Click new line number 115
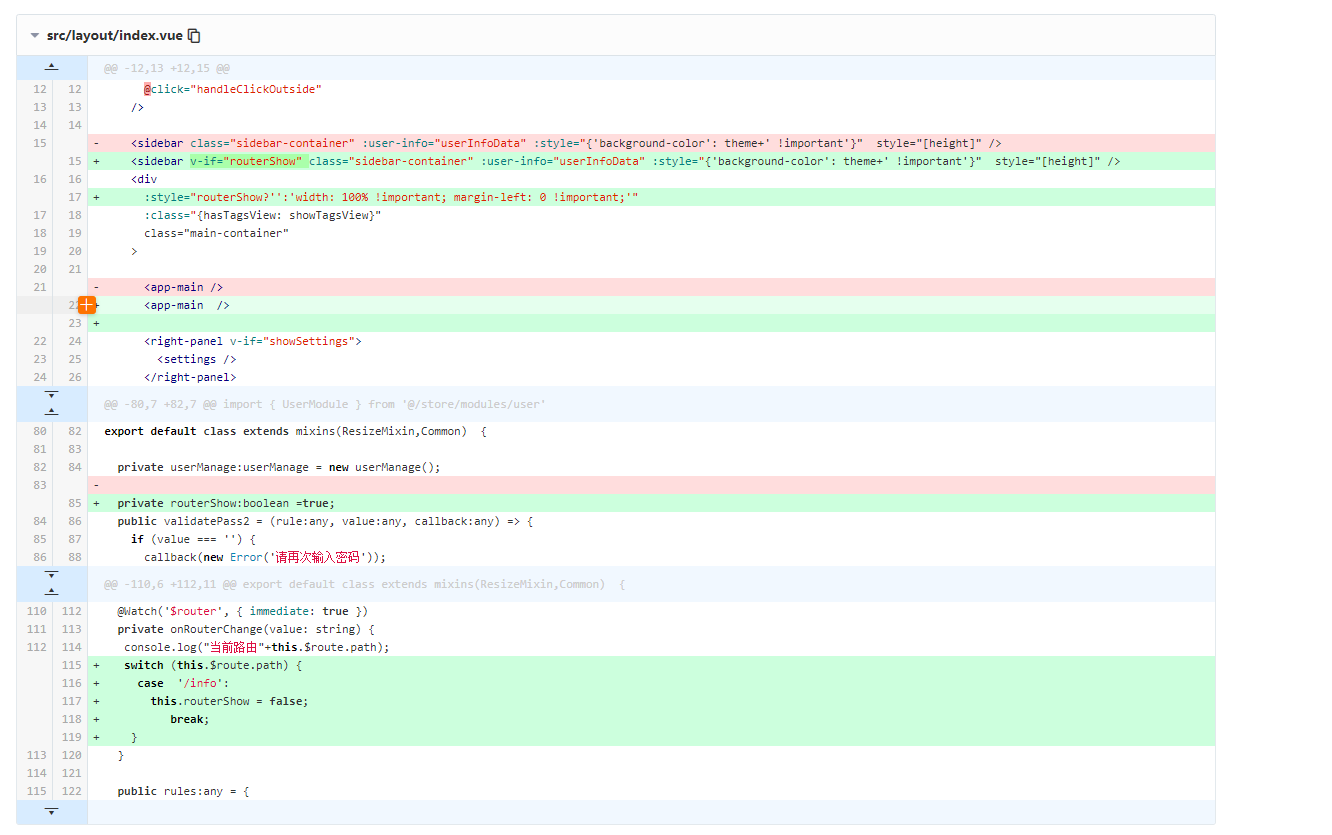This screenshot has height=835, width=1332. 72,665
